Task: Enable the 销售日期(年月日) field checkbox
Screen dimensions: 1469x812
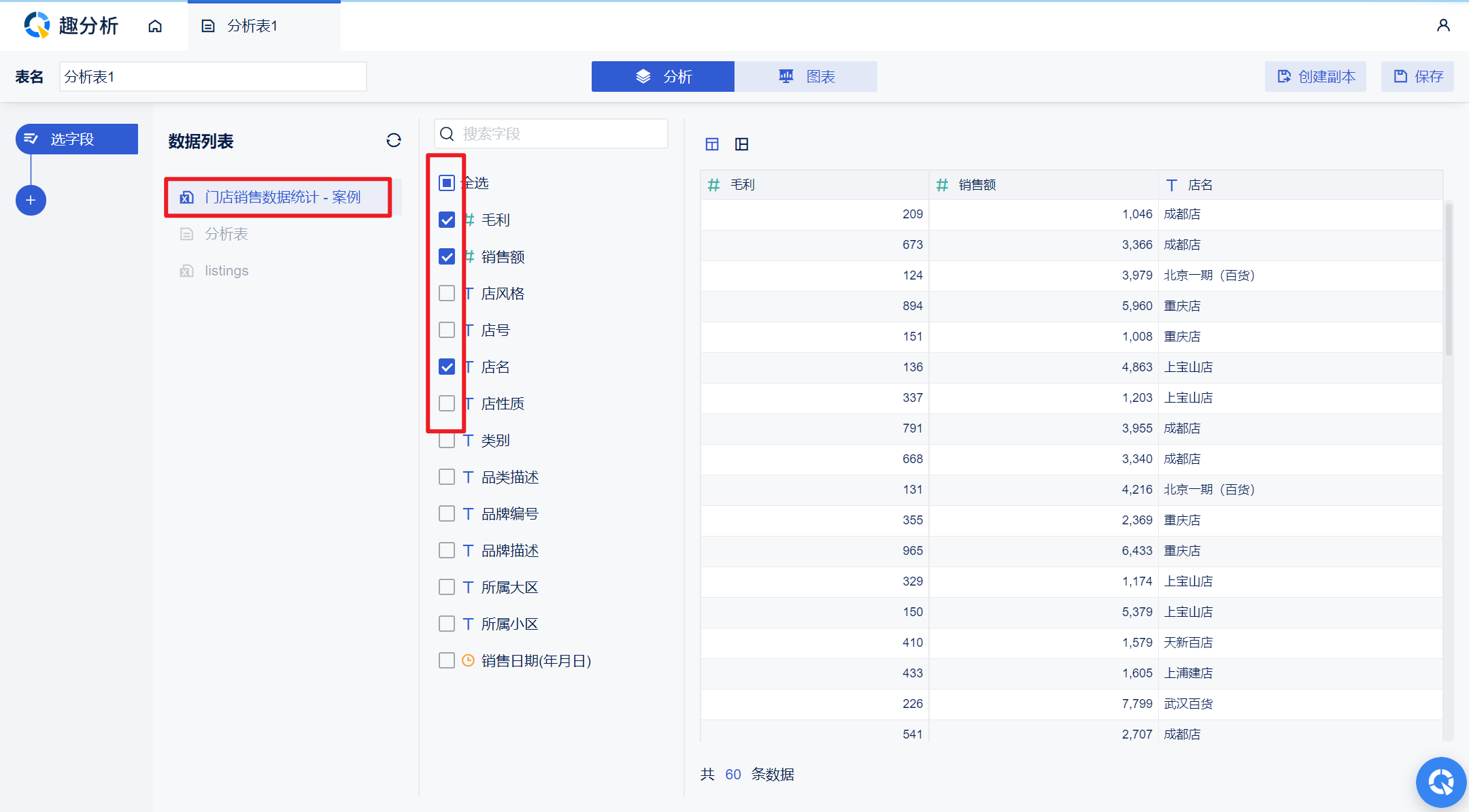Action: [x=447, y=660]
